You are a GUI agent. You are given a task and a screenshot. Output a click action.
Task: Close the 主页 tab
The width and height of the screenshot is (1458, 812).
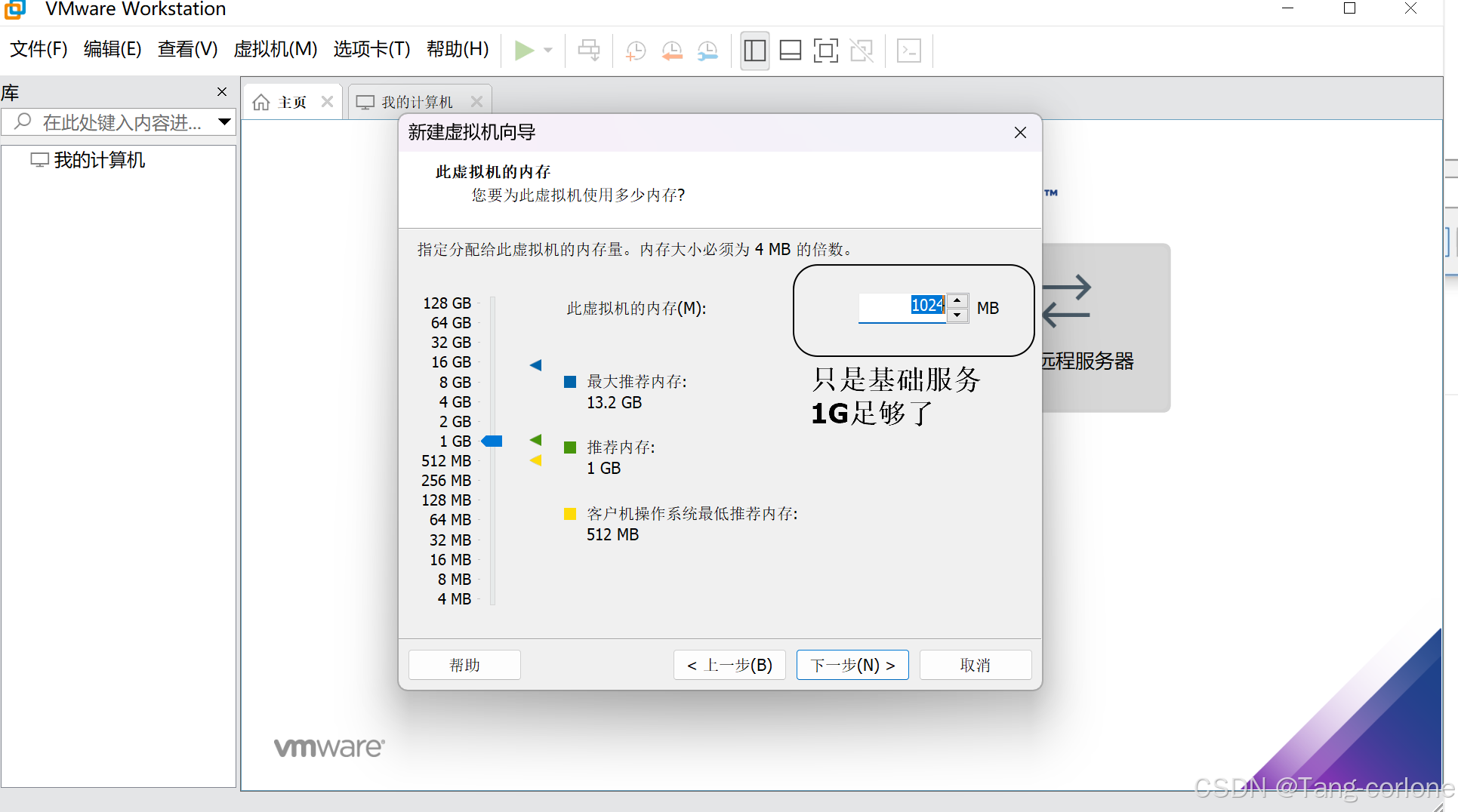click(327, 101)
